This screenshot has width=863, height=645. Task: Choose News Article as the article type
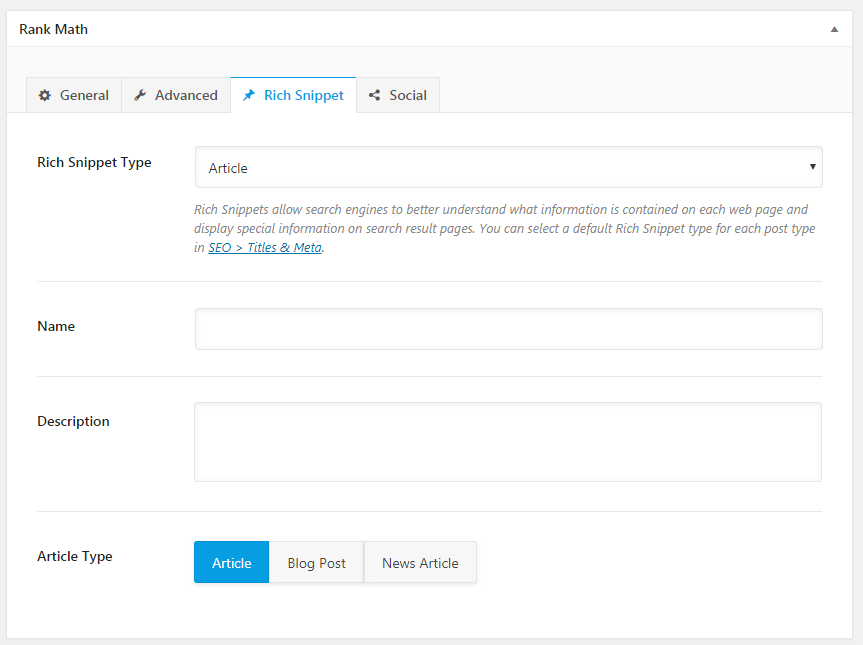(x=420, y=562)
